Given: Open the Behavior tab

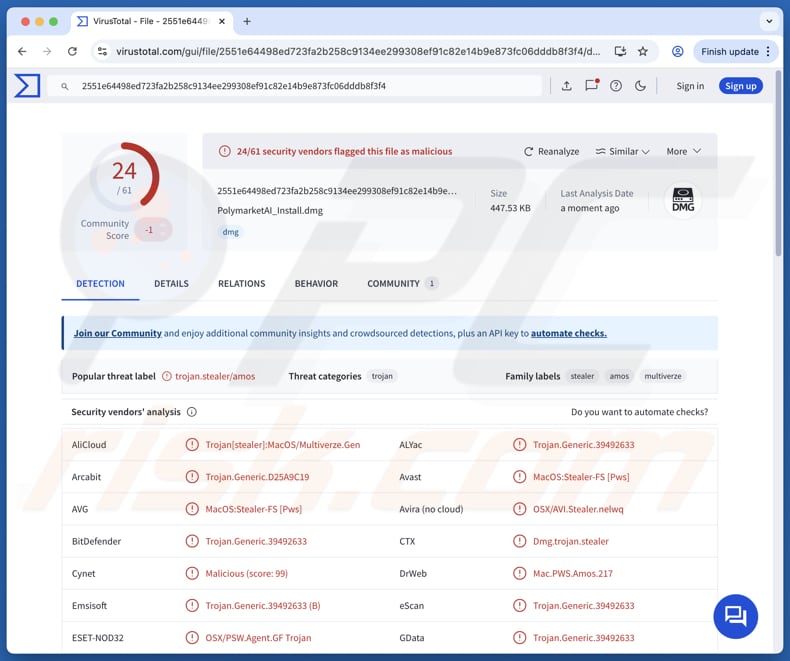Looking at the screenshot, I should 316,284.
